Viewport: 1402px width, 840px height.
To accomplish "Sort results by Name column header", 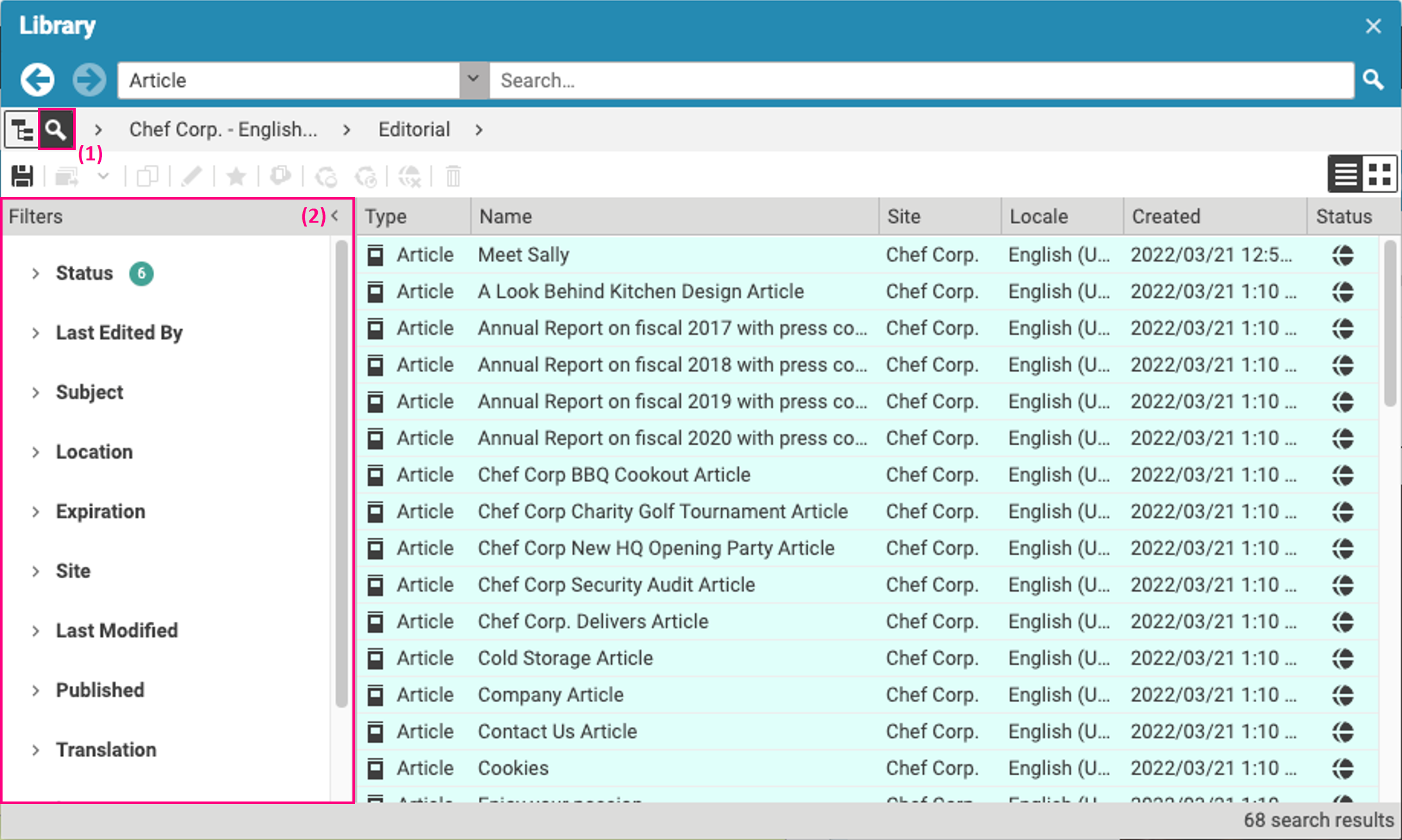I will (x=506, y=216).
